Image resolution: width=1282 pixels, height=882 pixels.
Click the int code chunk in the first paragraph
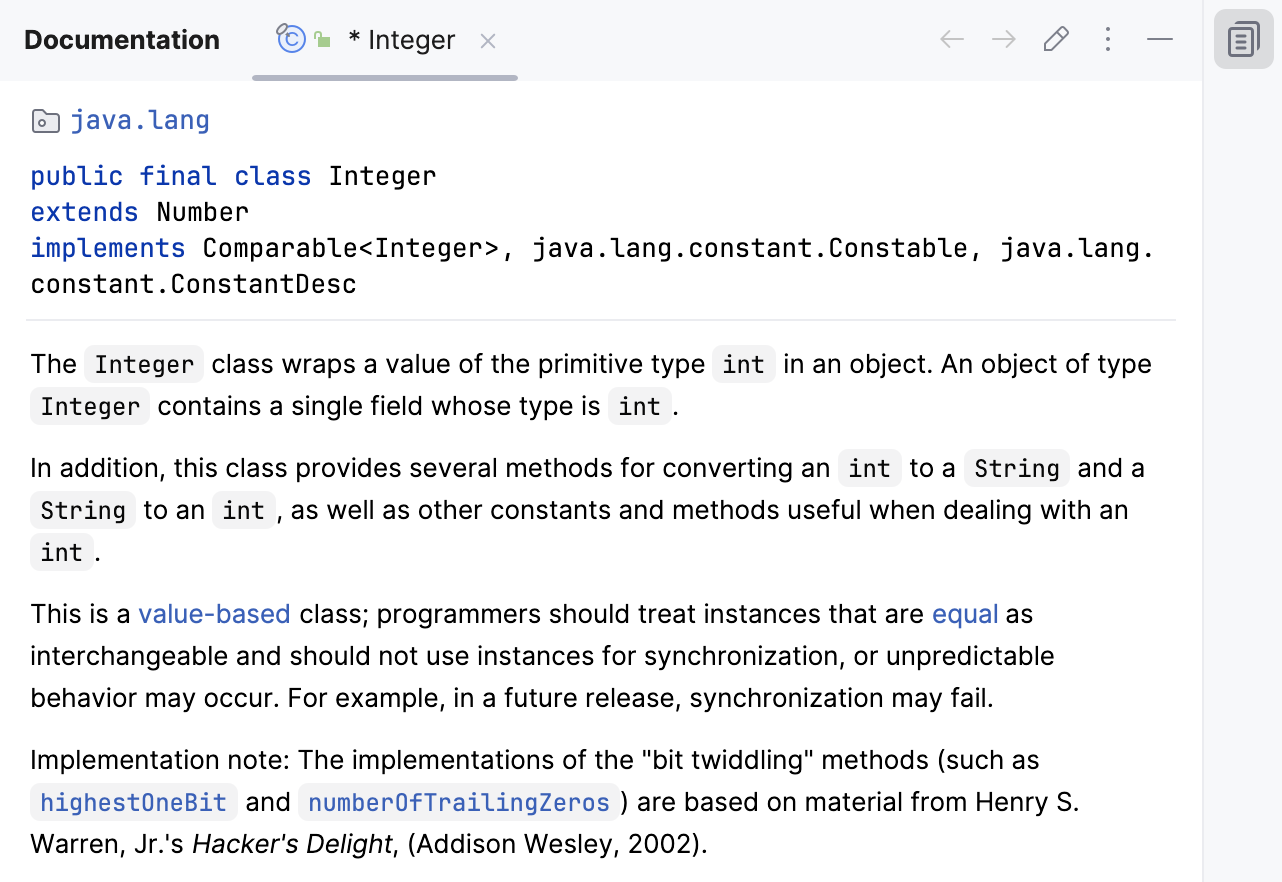click(744, 364)
